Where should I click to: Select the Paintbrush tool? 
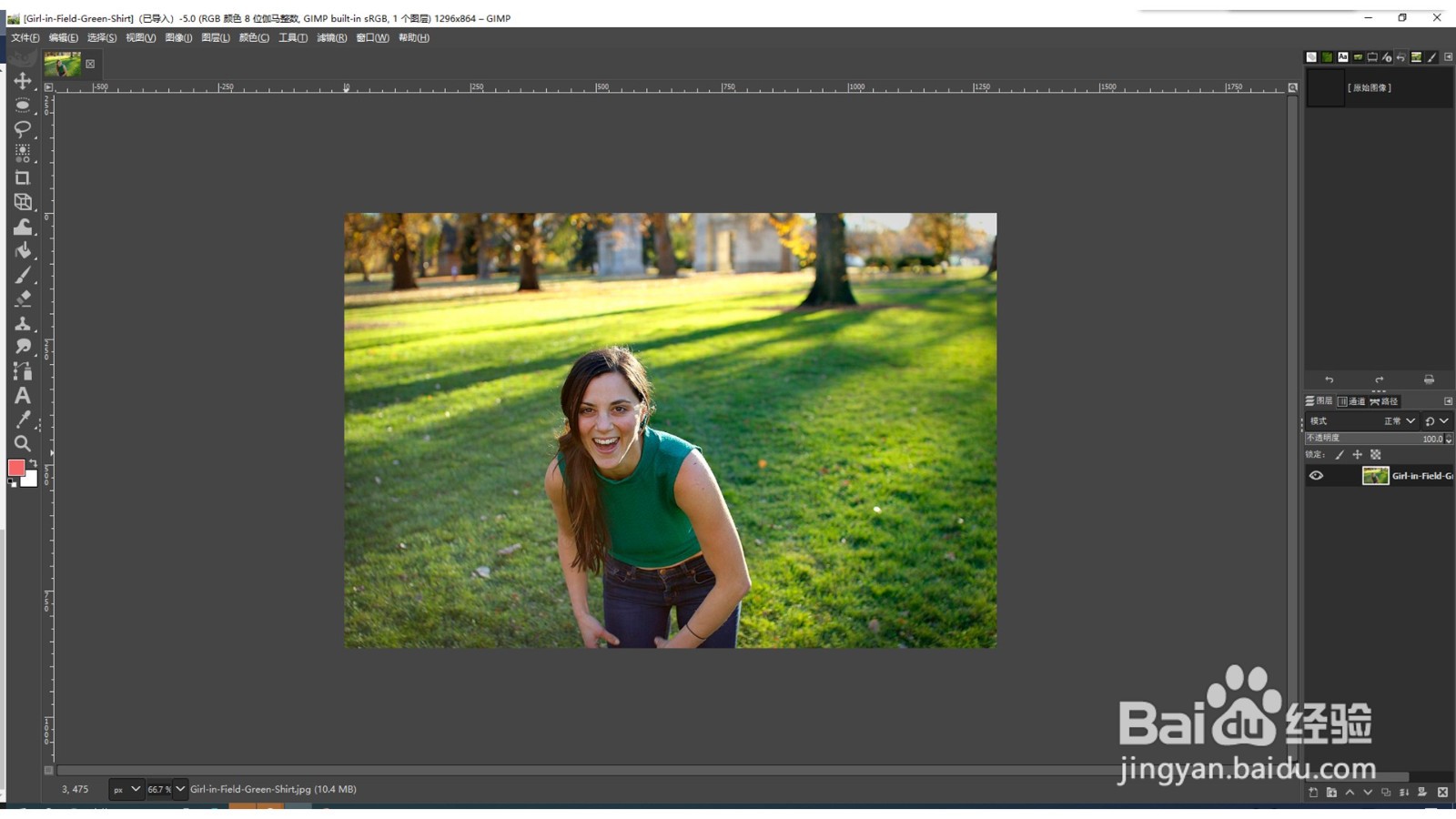click(23, 275)
